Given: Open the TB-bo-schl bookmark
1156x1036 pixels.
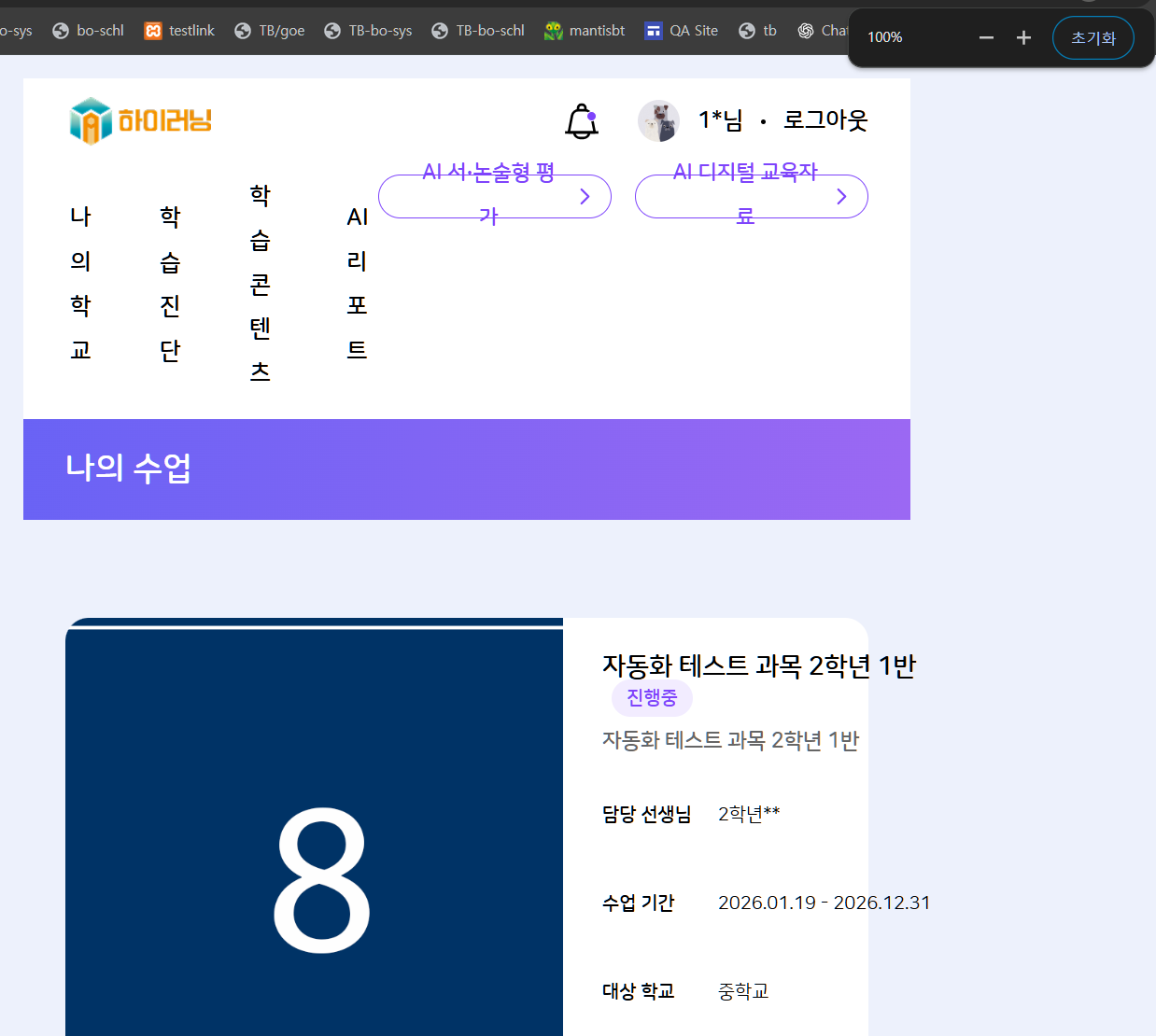Looking at the screenshot, I should 478,31.
